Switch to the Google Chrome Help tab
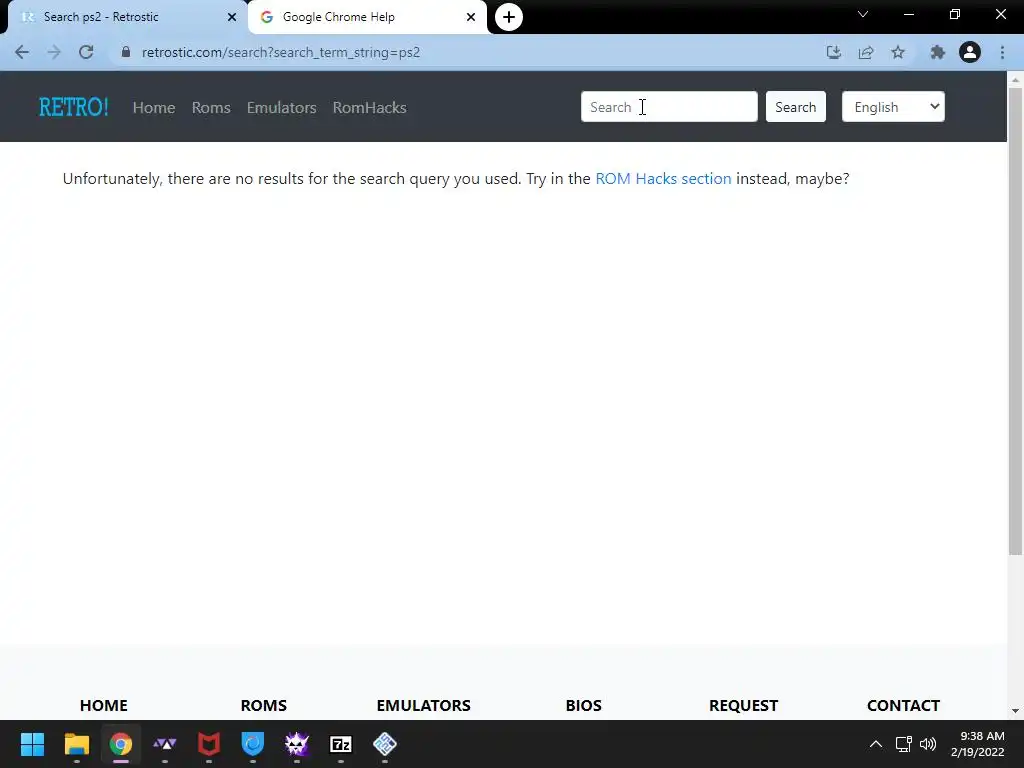1024x768 pixels. tap(368, 17)
